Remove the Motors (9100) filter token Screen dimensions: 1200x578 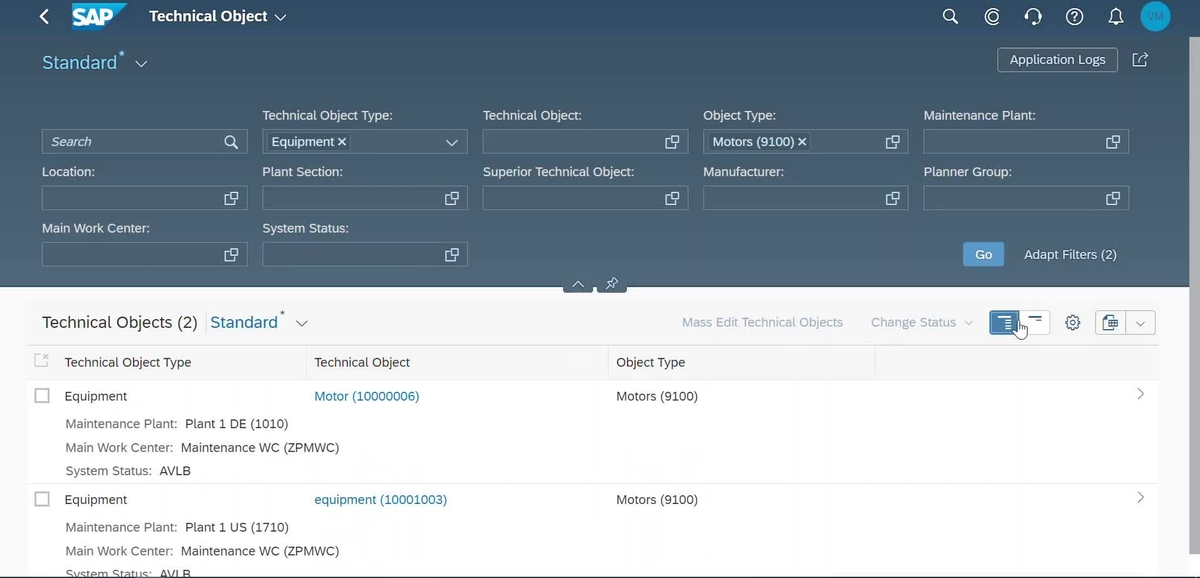[803, 141]
